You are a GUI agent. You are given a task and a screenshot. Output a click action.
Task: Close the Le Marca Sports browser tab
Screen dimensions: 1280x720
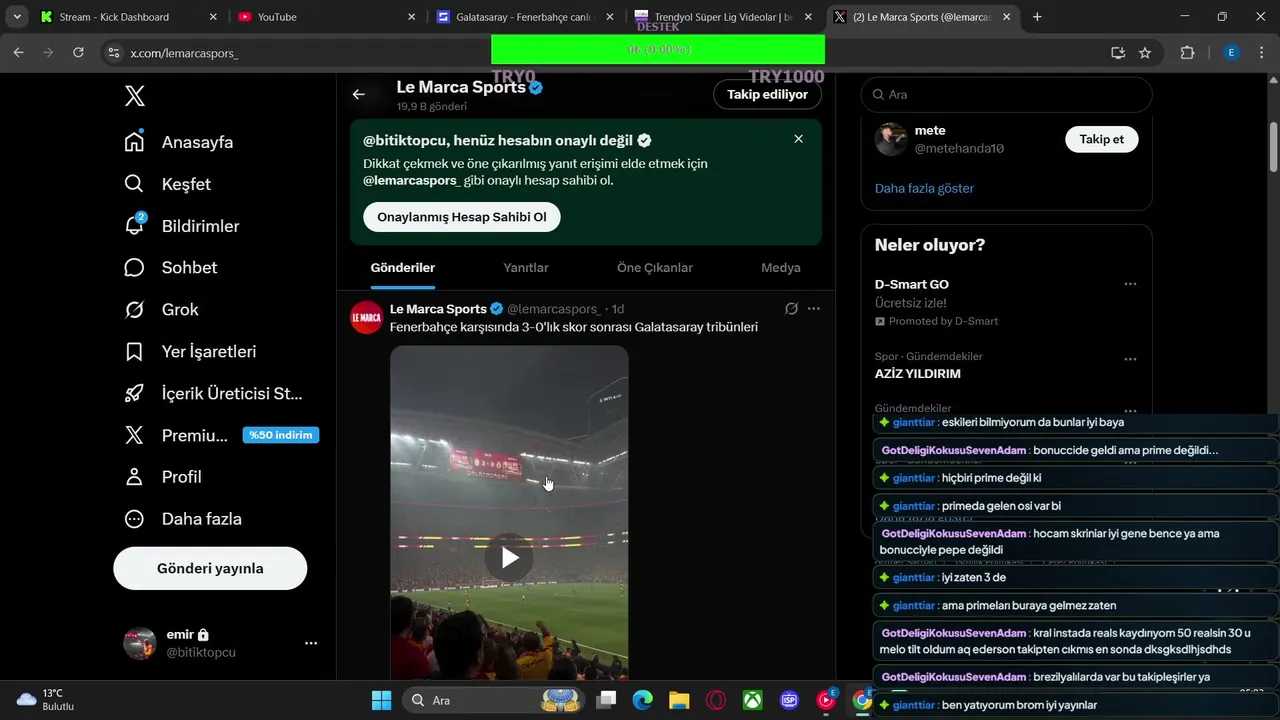tap(1007, 17)
